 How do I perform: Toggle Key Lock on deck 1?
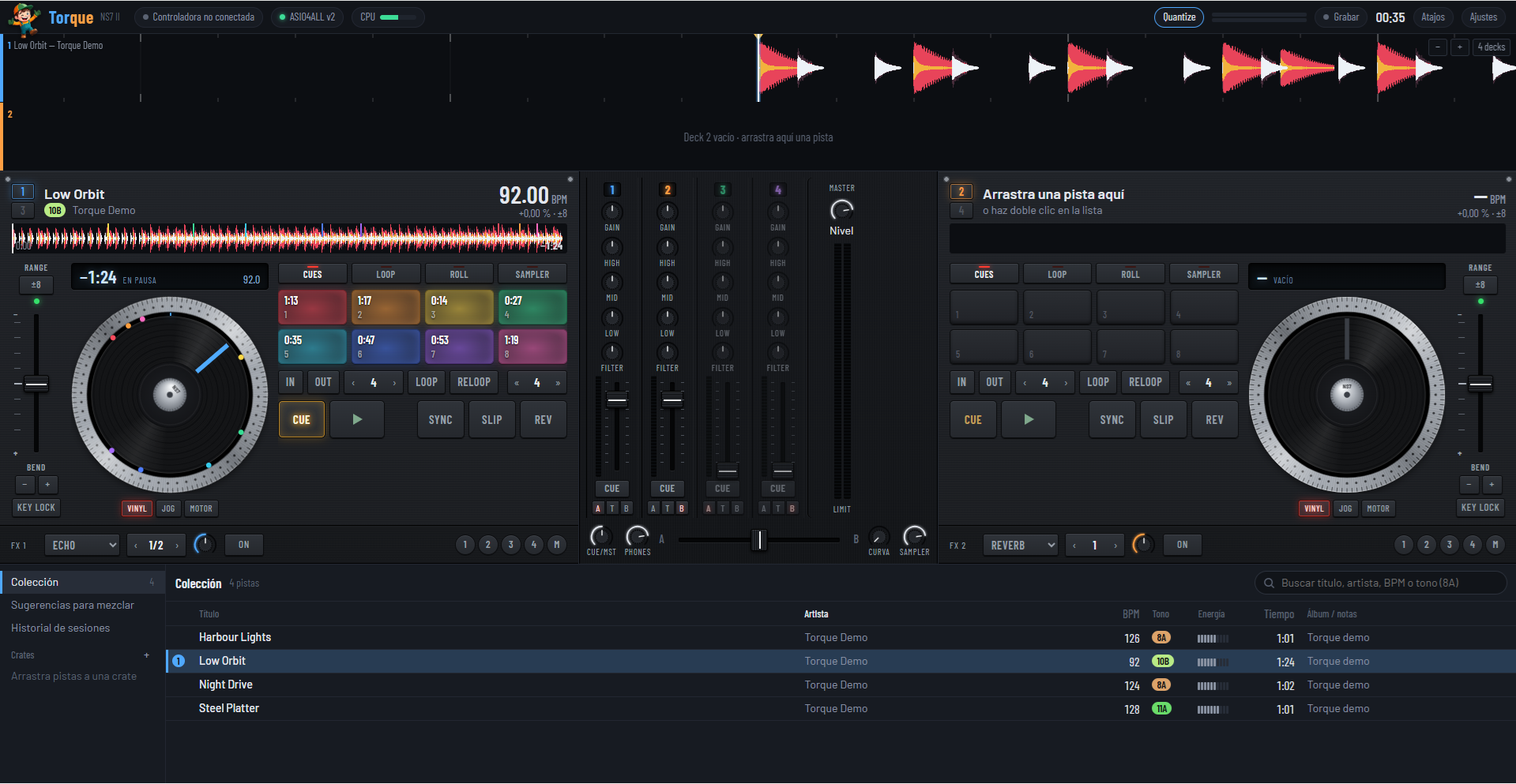[36, 508]
